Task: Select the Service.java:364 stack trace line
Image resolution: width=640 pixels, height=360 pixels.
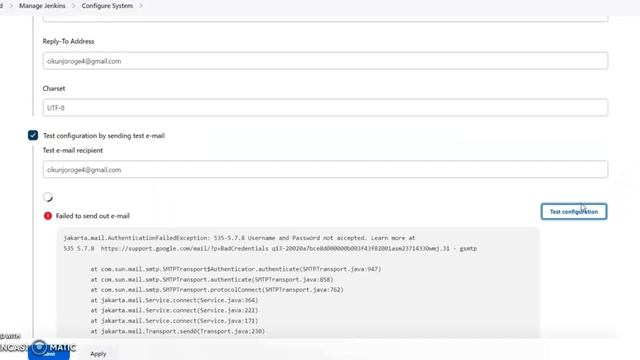Action: point(174,300)
